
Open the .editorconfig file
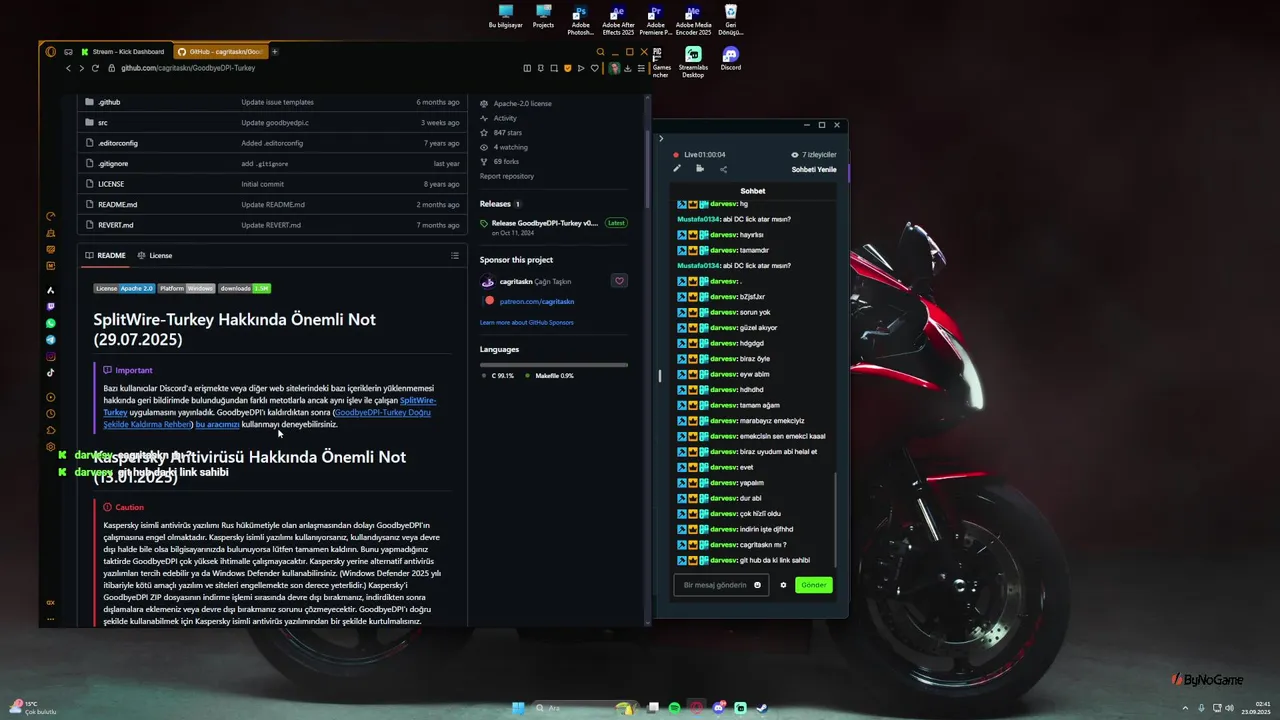pyautogui.click(x=118, y=143)
